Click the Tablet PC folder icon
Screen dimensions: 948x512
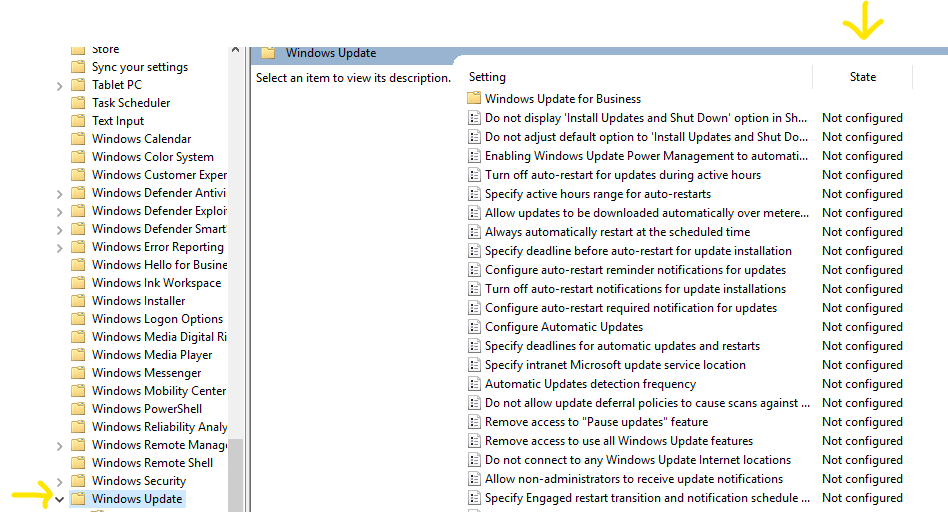(x=78, y=85)
